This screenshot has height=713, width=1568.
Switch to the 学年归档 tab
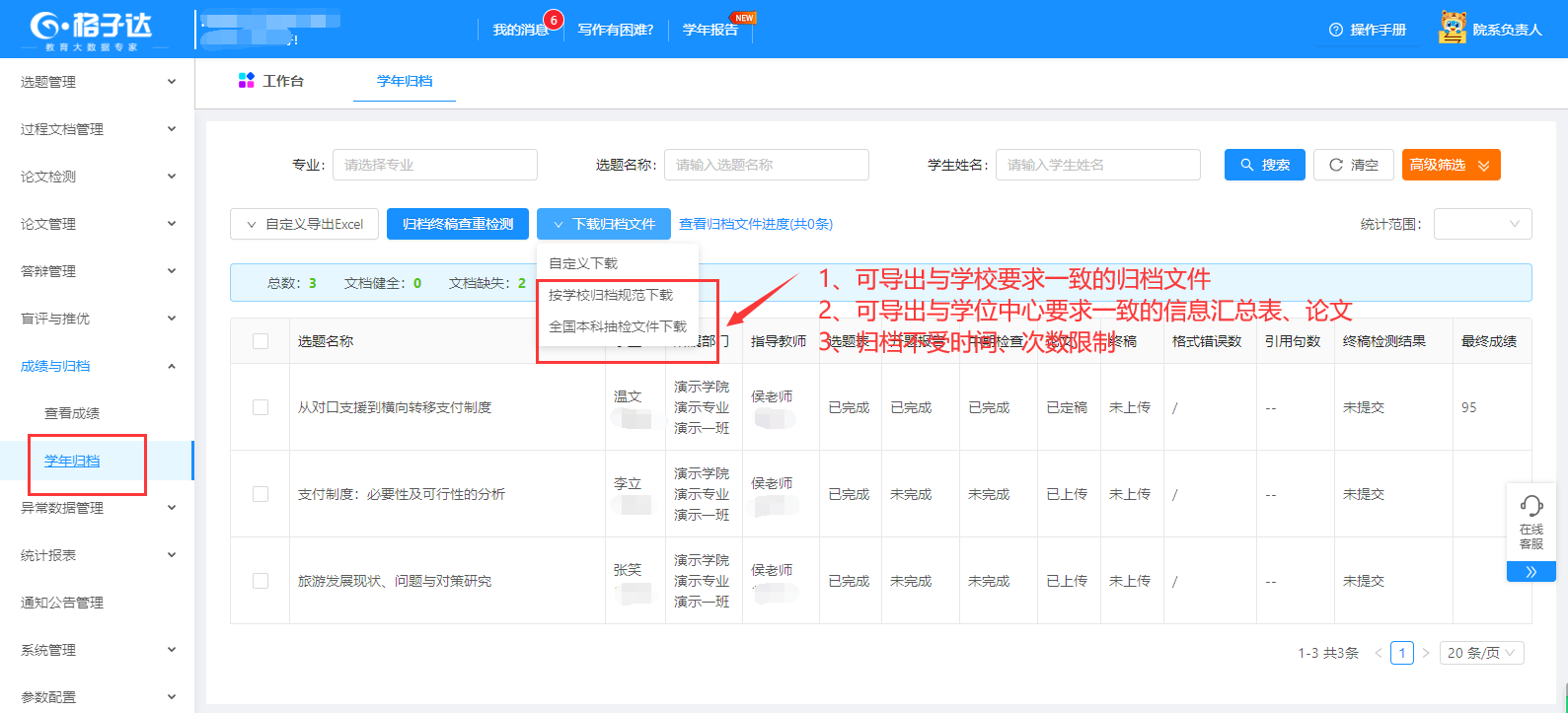405,81
